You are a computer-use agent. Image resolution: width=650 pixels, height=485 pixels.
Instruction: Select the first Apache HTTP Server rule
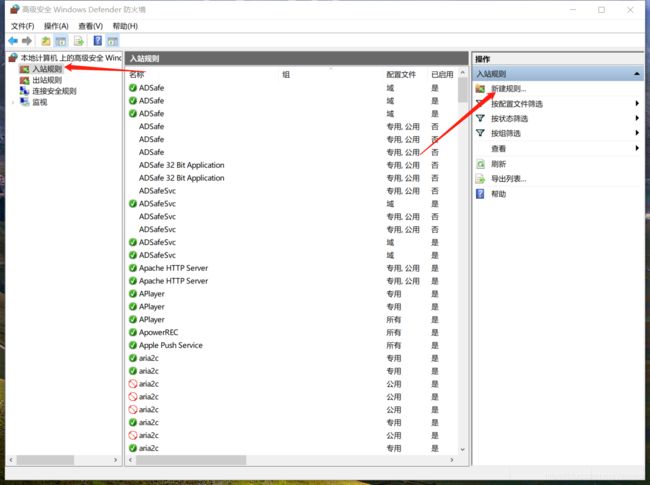coord(291,268)
